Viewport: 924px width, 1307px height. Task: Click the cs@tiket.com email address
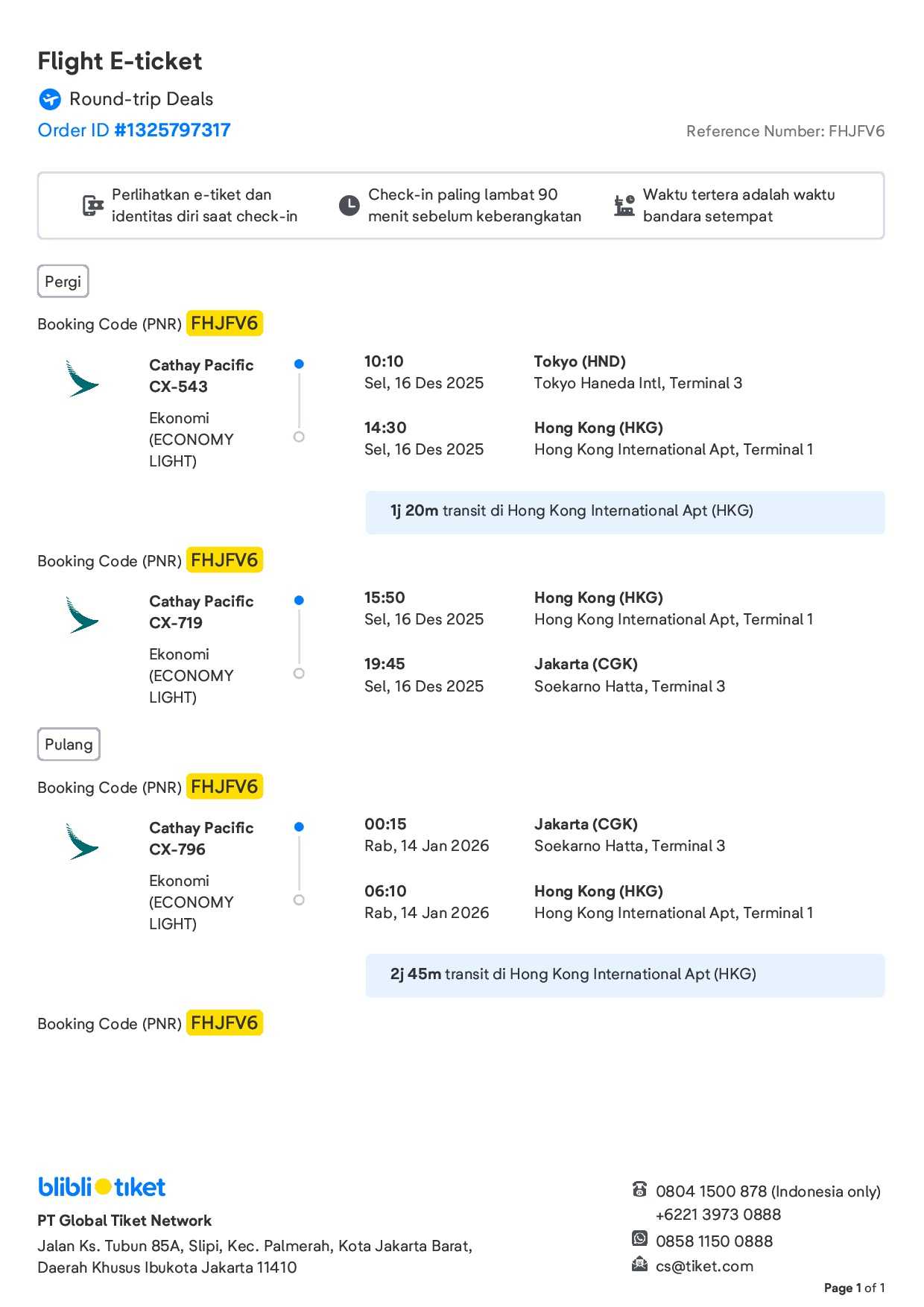[704, 1266]
